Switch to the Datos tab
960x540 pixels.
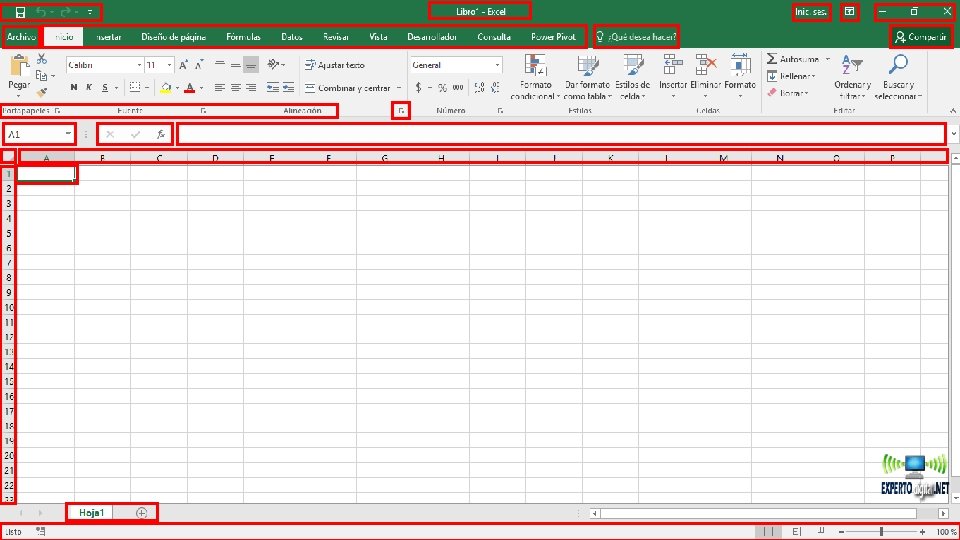(x=291, y=37)
